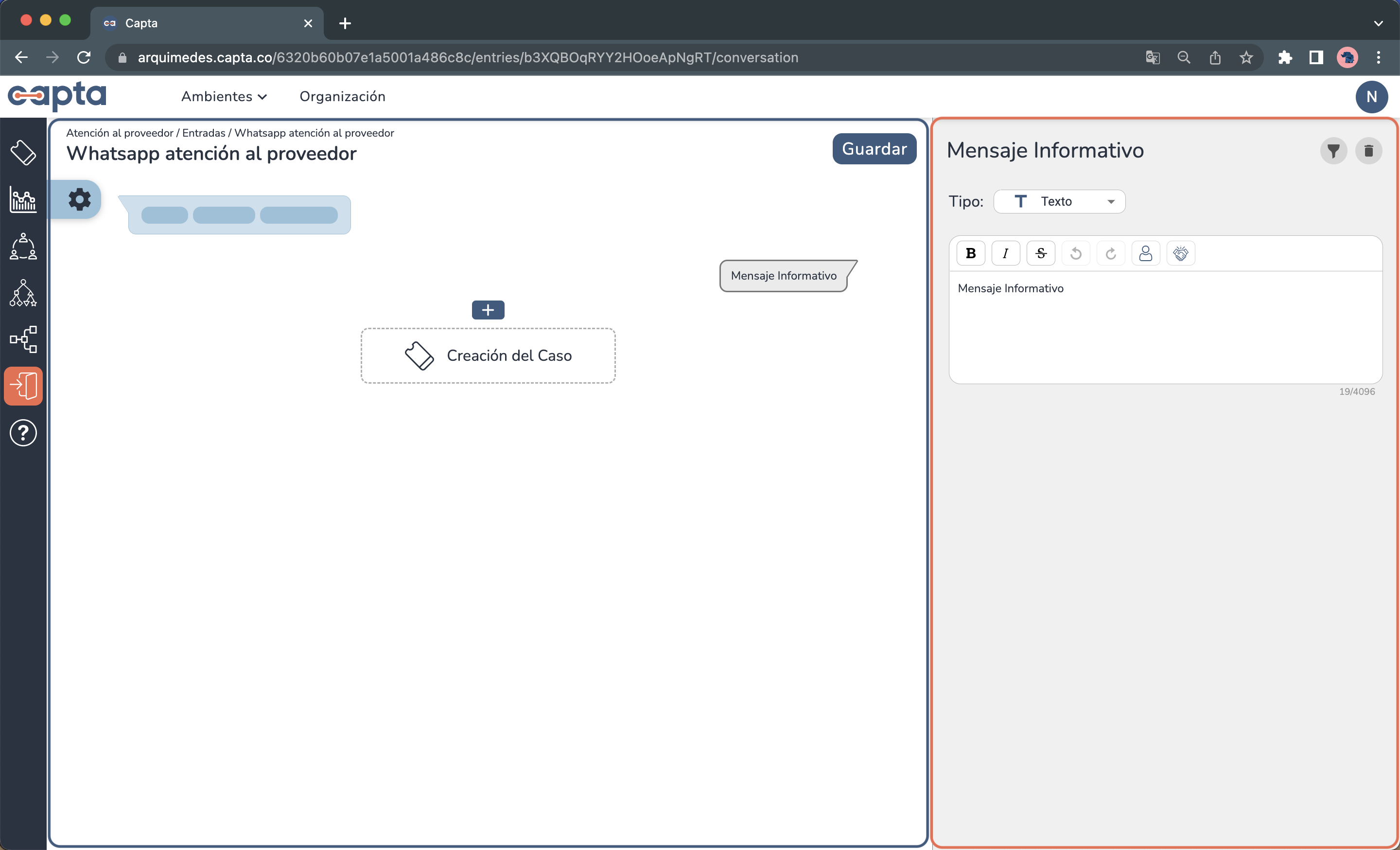
Task: Click the plus button above Creación del Caso
Action: point(488,310)
